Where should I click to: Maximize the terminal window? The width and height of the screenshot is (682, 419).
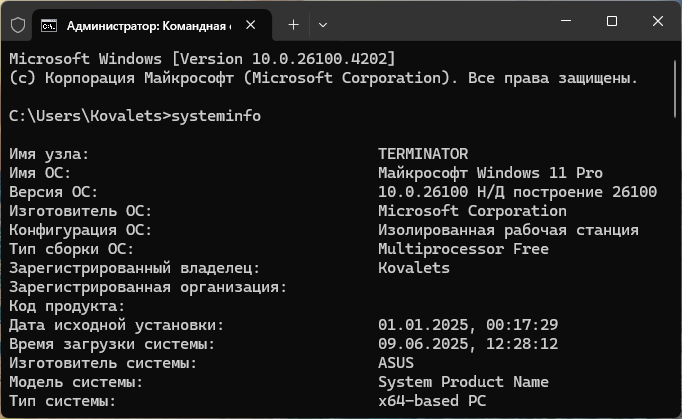(612, 21)
